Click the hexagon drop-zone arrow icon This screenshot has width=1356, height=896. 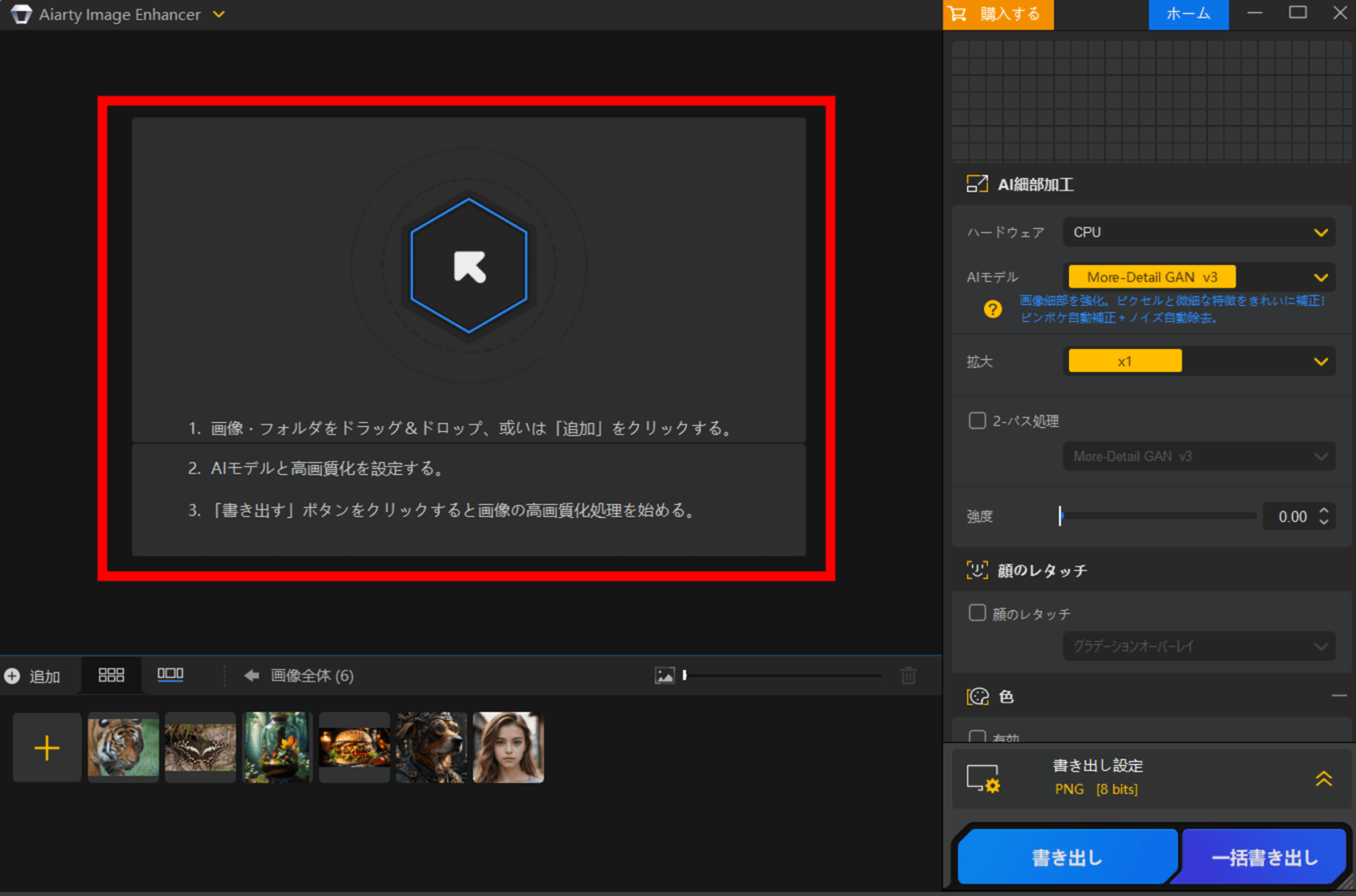click(x=468, y=266)
